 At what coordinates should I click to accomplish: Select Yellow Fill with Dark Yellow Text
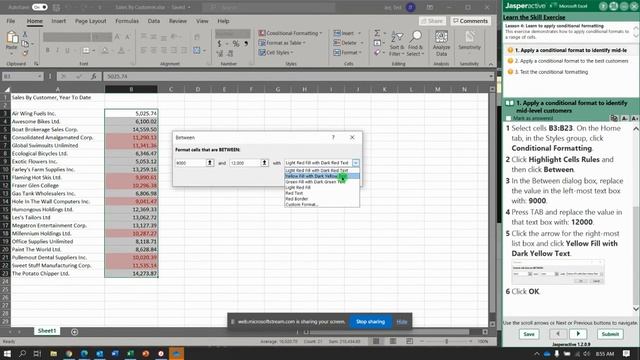coord(322,176)
